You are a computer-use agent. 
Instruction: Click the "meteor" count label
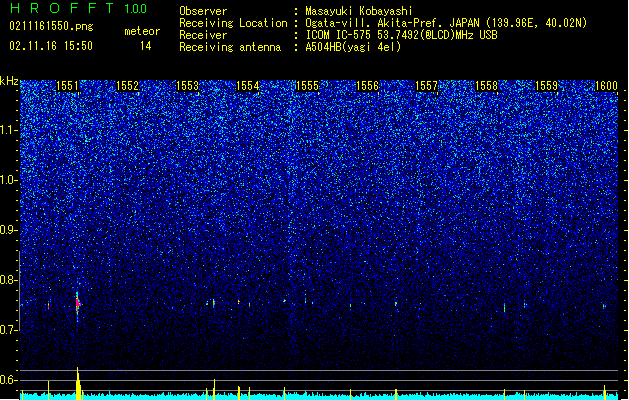142,31
